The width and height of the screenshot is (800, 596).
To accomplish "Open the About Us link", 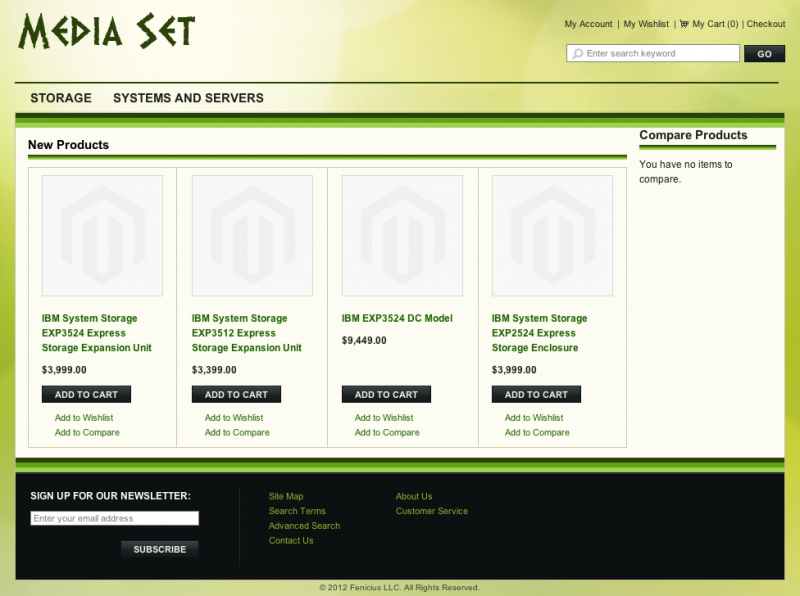I will pos(414,496).
